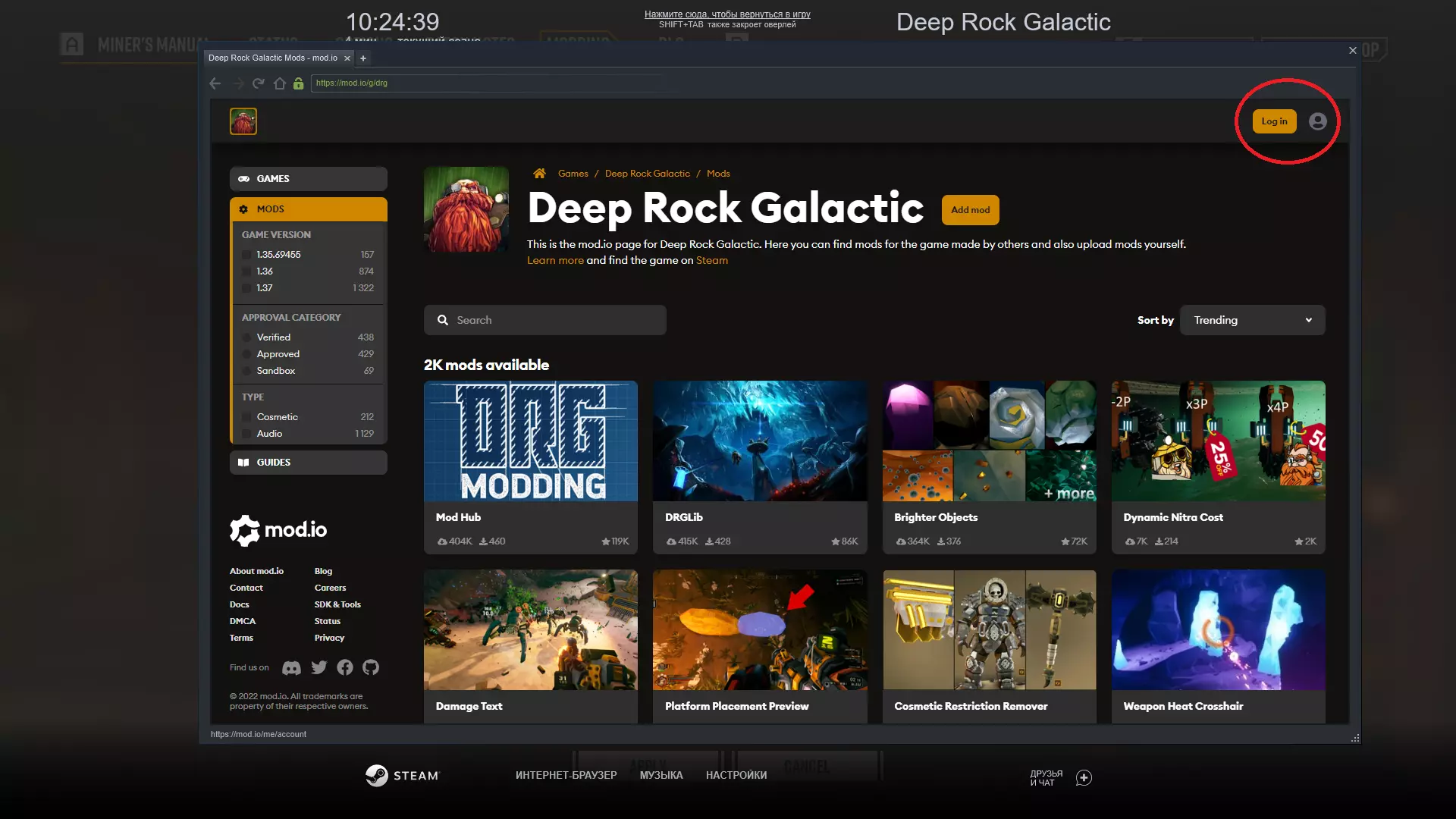Click the mod Search field
Viewport: 1456px width, 819px height.
click(x=544, y=320)
